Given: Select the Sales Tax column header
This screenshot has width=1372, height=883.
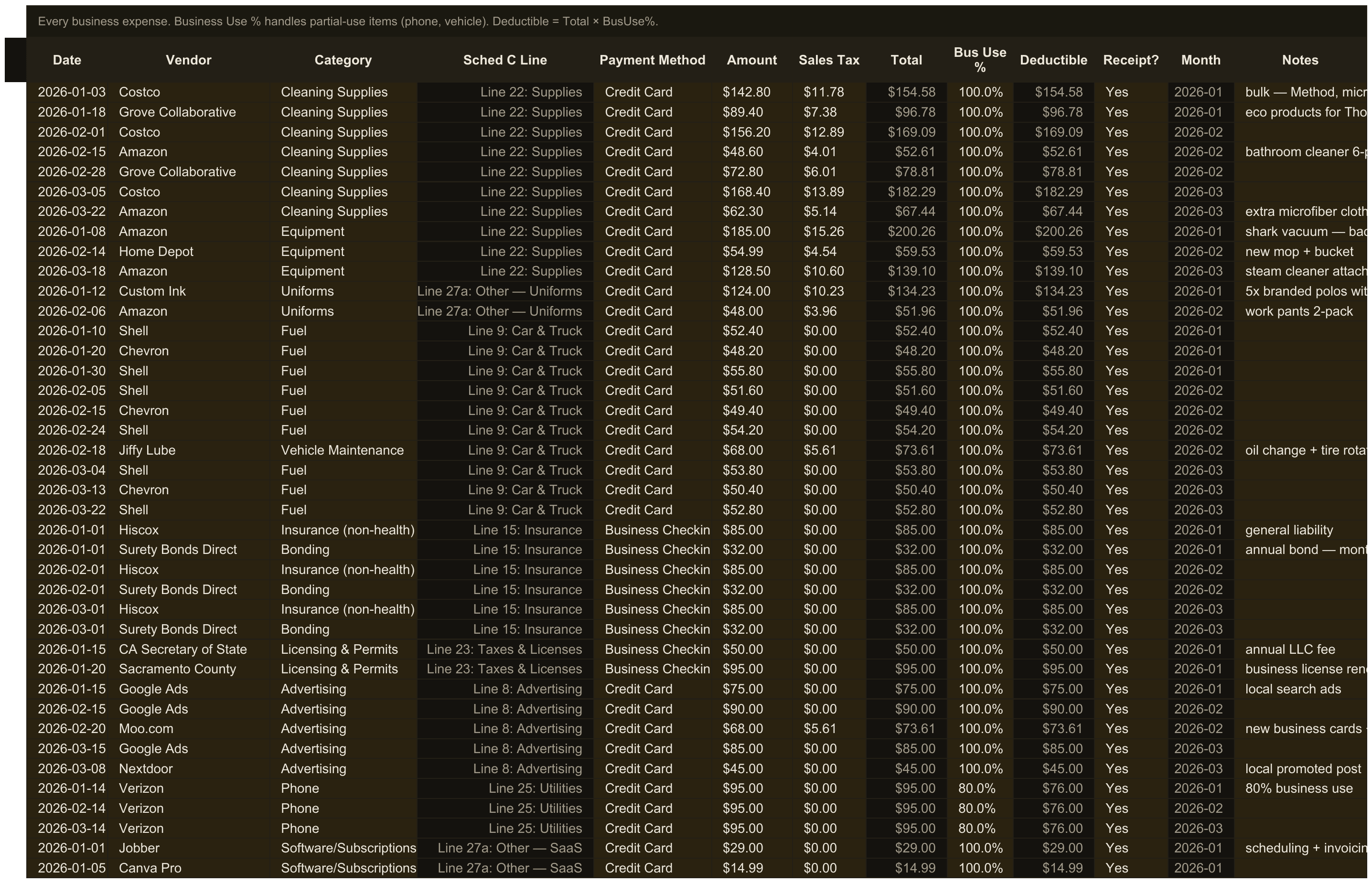Looking at the screenshot, I should pyautogui.click(x=829, y=60).
